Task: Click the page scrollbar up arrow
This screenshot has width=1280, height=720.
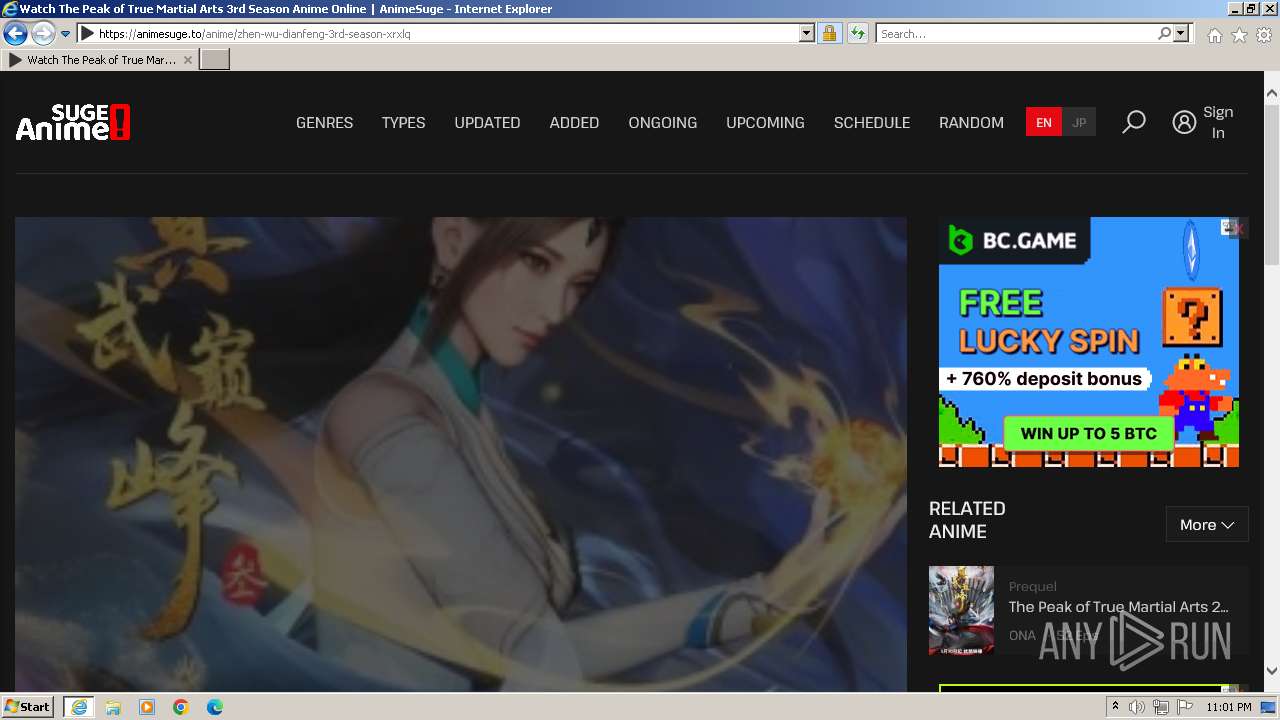Action: (1271, 93)
